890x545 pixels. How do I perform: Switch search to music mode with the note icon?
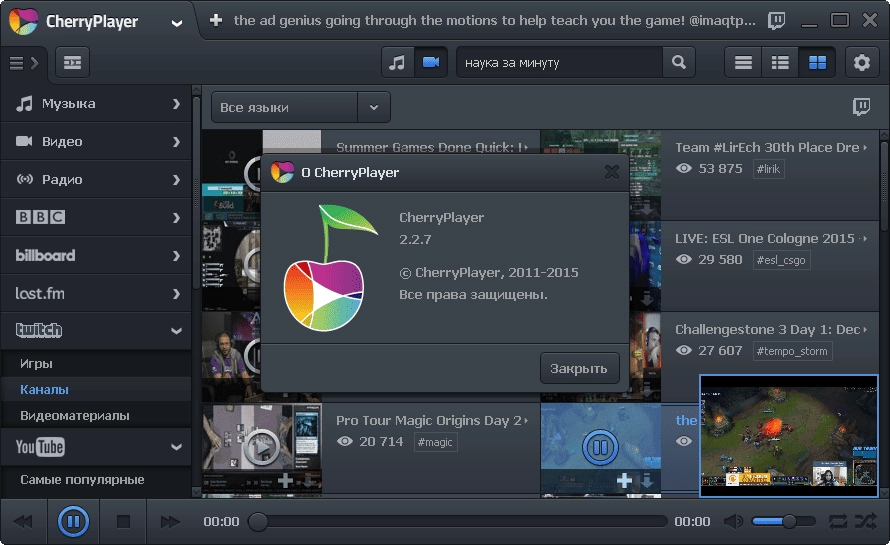[397, 62]
